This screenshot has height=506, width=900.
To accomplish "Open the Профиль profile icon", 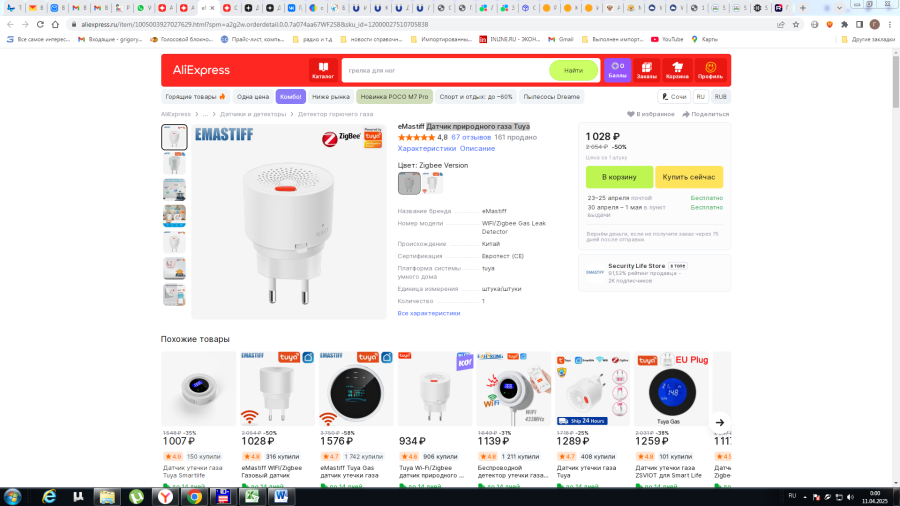I will (x=711, y=70).
